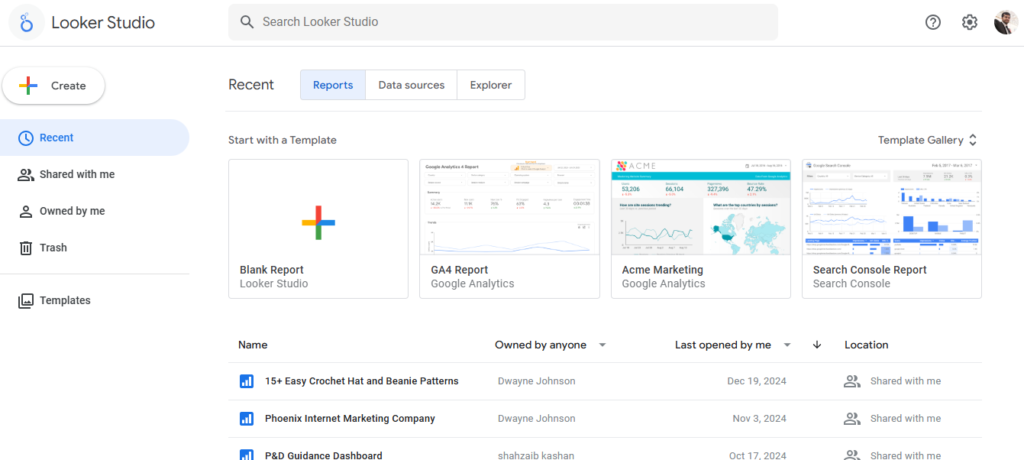Click the Nov 3, 2024 date cell
This screenshot has width=1024, height=460.
pyautogui.click(x=760, y=418)
